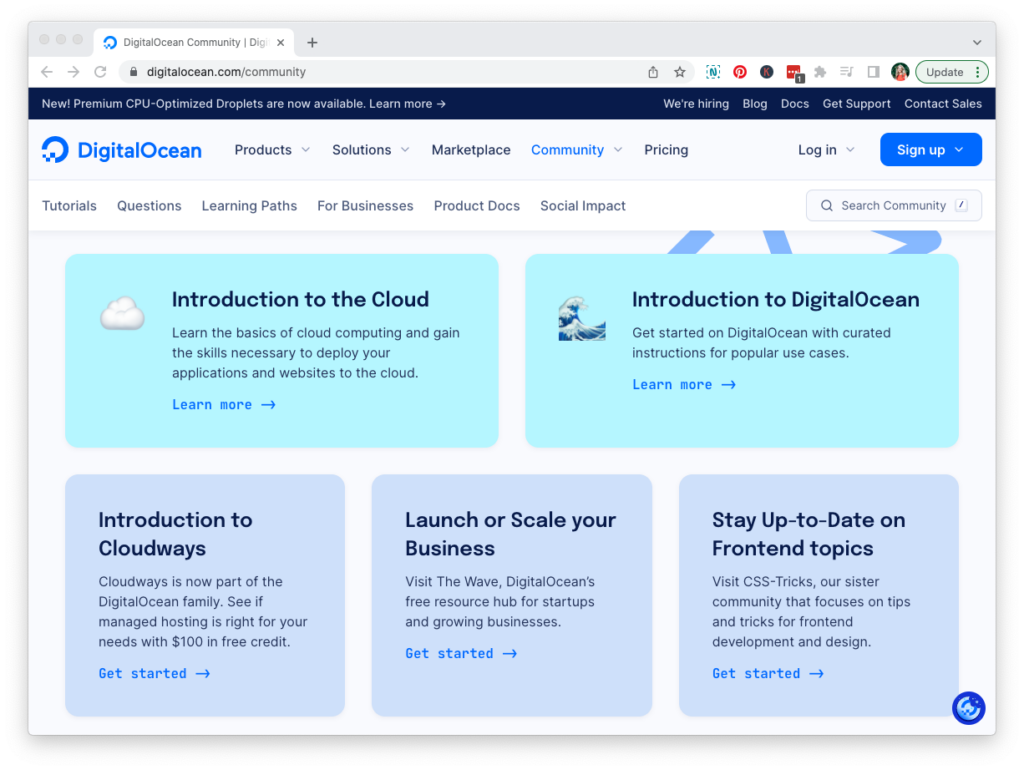Click the floating chat widget icon bottom right
This screenshot has height=770, width=1024.
click(x=967, y=708)
